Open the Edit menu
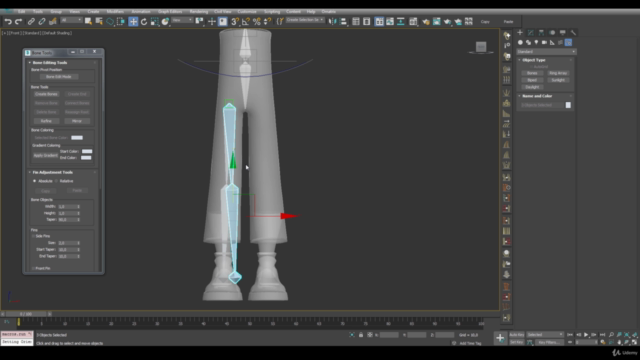The image size is (640, 360). [22, 12]
